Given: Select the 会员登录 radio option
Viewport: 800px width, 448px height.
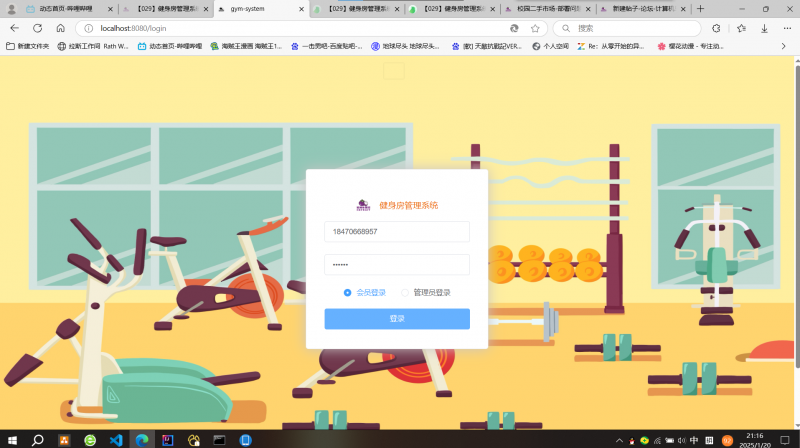Looking at the screenshot, I should [x=365, y=292].
